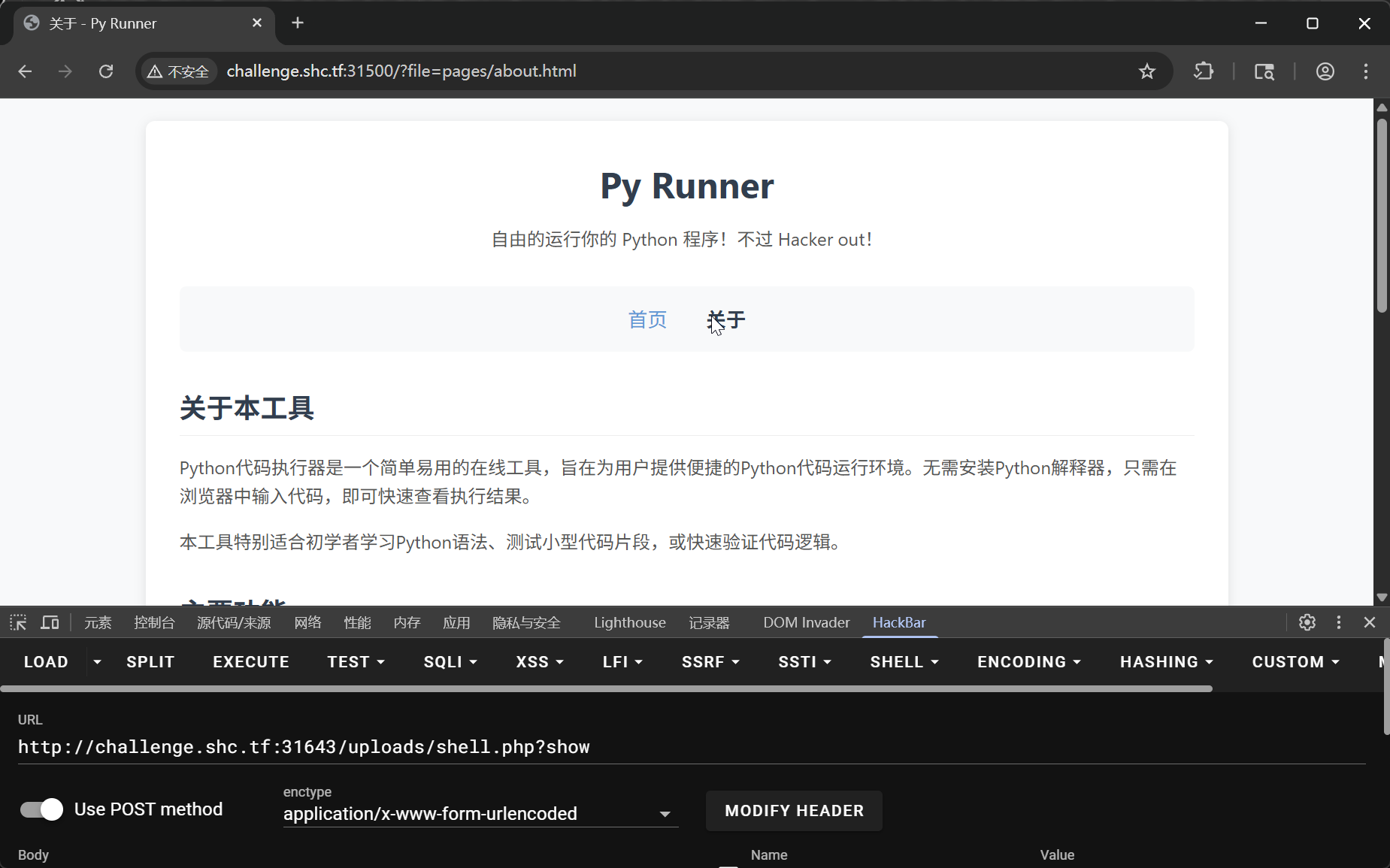Bookmark this page with star icon
The image size is (1390, 868).
pyautogui.click(x=1146, y=71)
